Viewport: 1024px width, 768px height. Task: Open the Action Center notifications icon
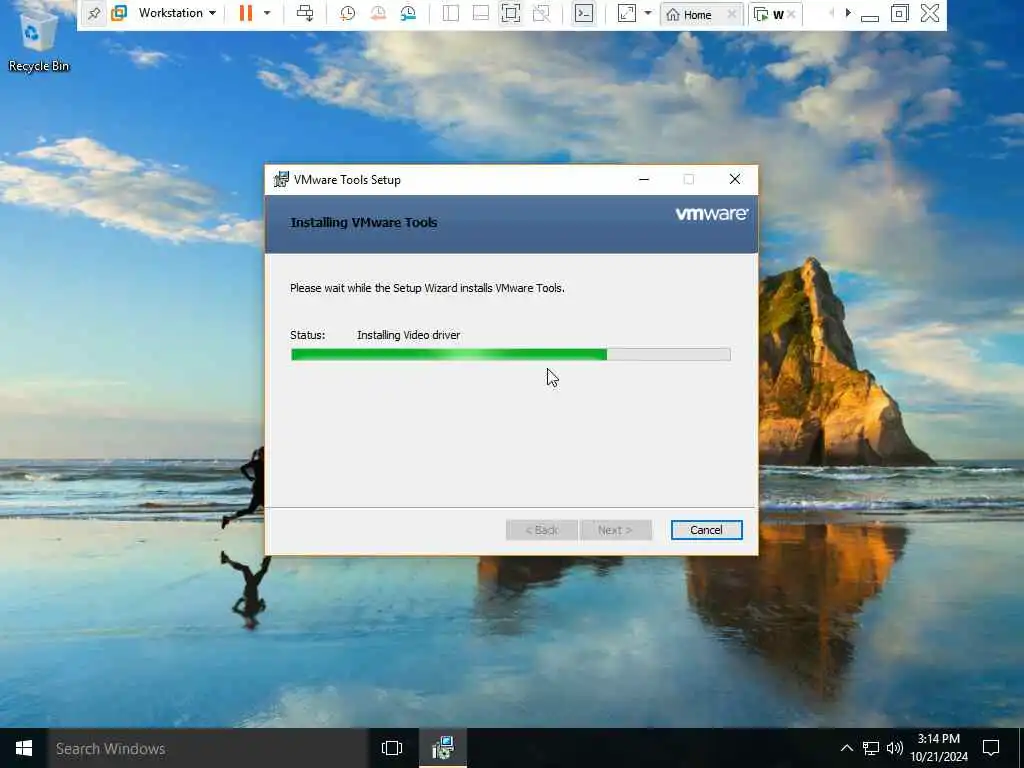[991, 748]
